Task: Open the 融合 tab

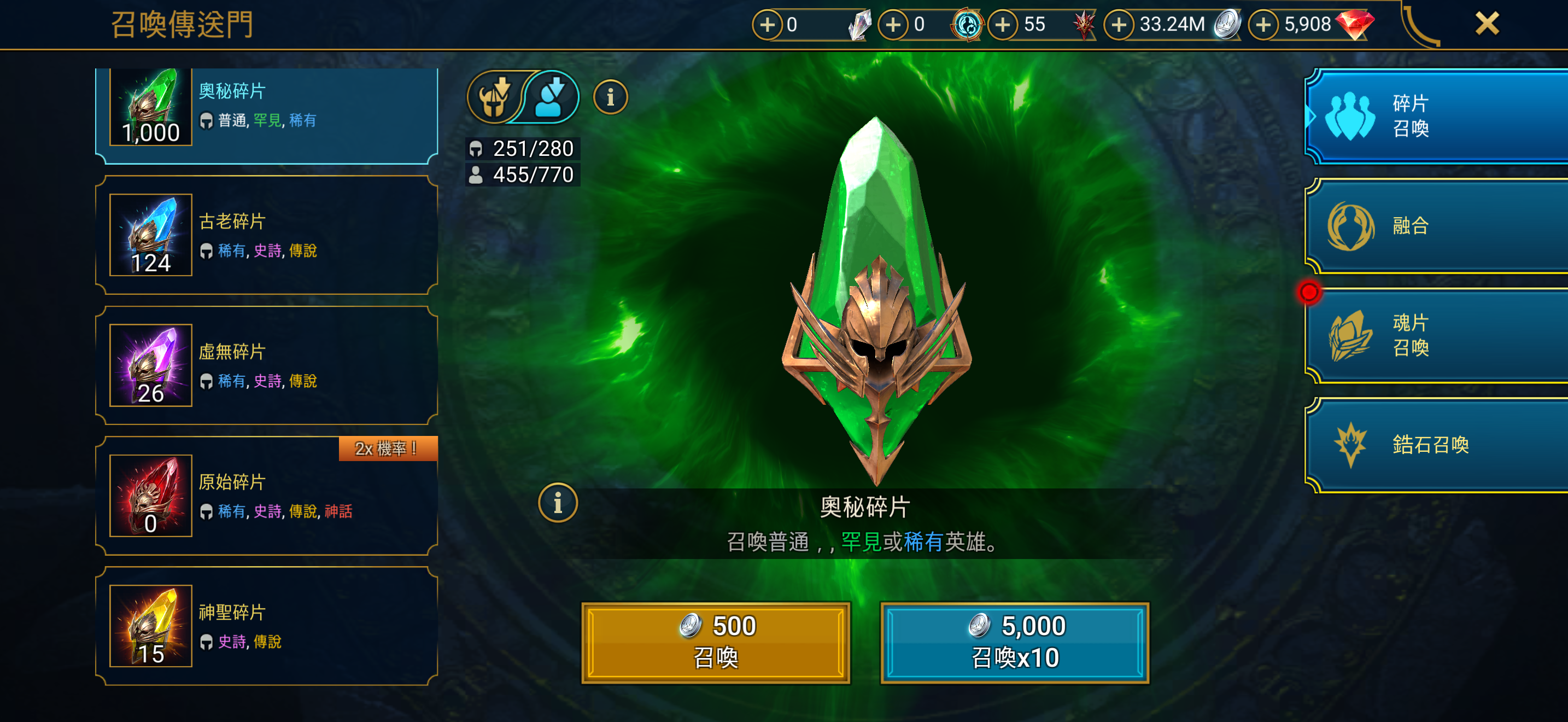Action: click(1436, 226)
